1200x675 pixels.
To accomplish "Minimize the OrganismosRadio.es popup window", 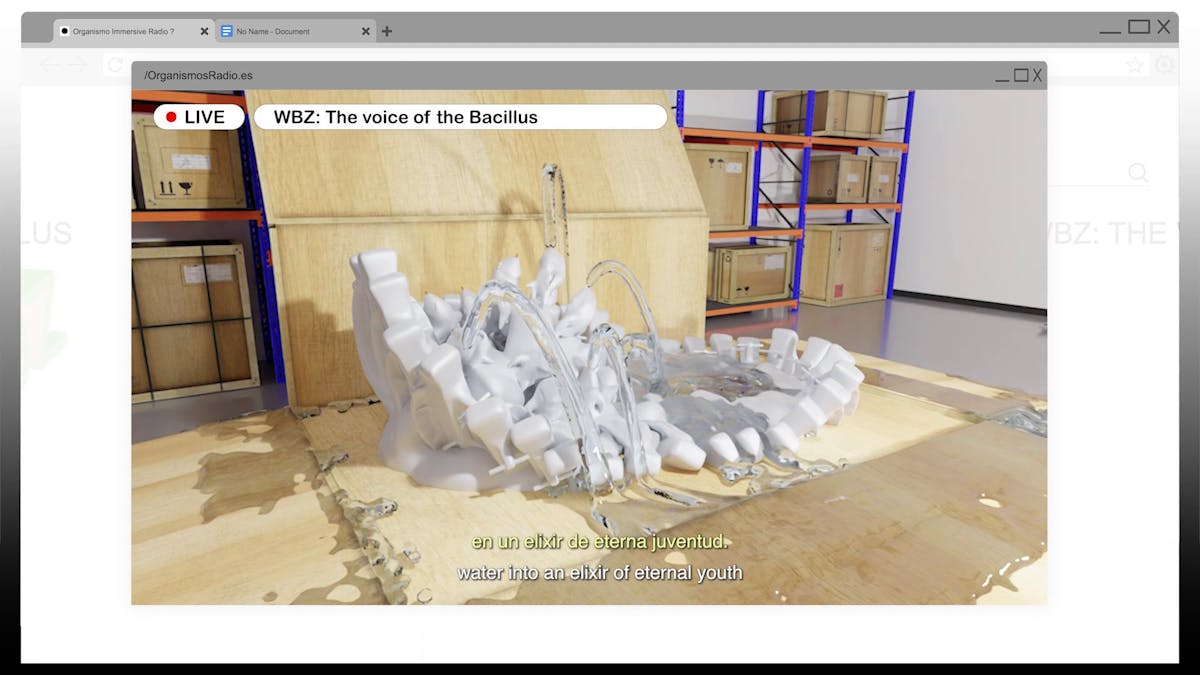I will click(1002, 76).
